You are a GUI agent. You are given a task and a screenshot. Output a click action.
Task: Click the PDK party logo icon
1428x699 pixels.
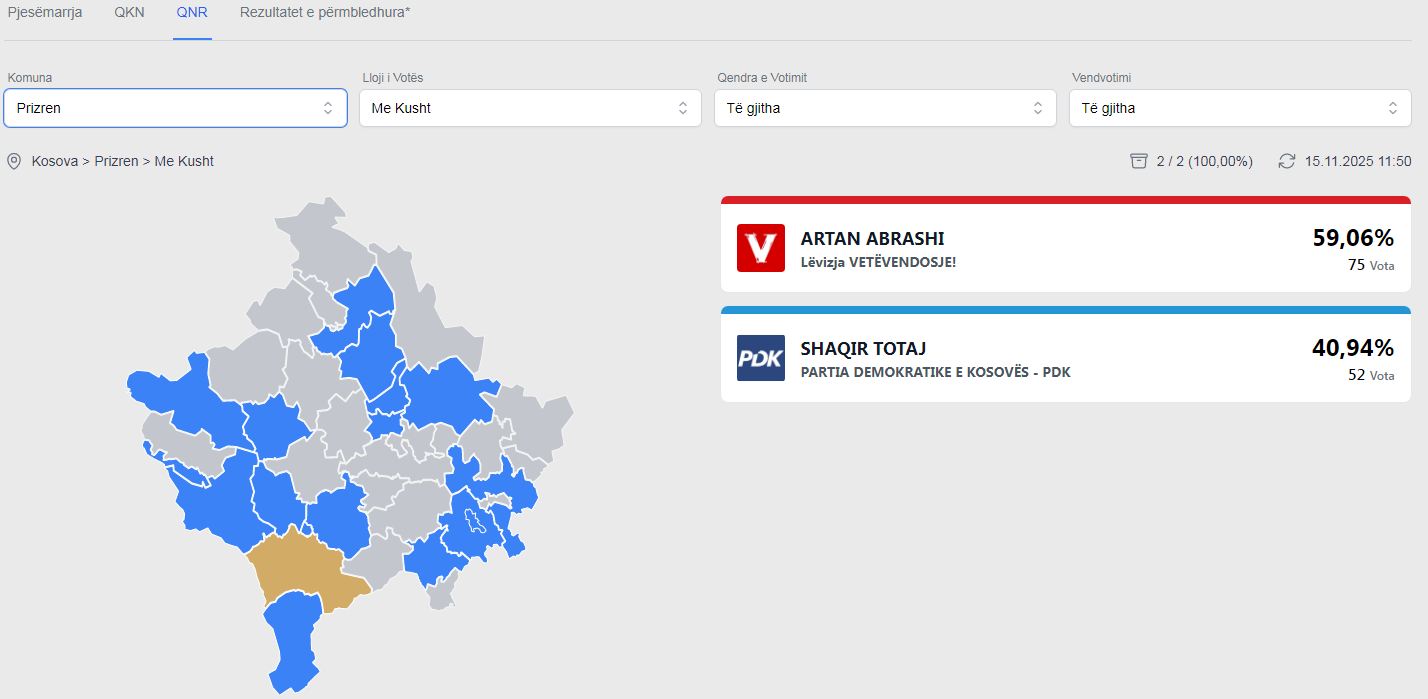(x=760, y=358)
